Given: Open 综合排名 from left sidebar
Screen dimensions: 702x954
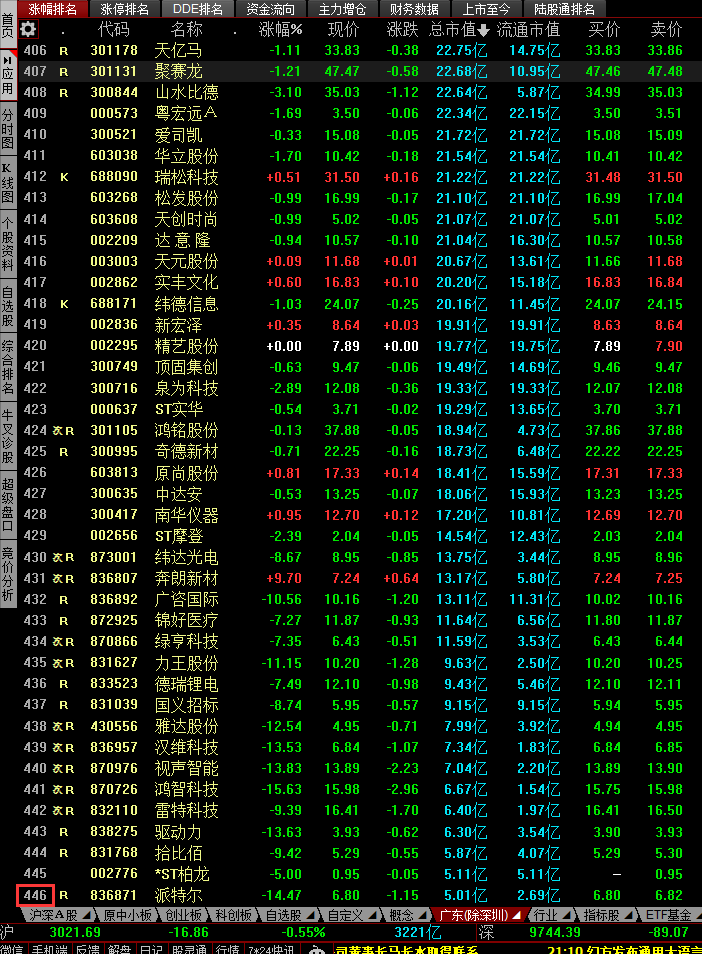Looking at the screenshot, I should click(x=8, y=367).
